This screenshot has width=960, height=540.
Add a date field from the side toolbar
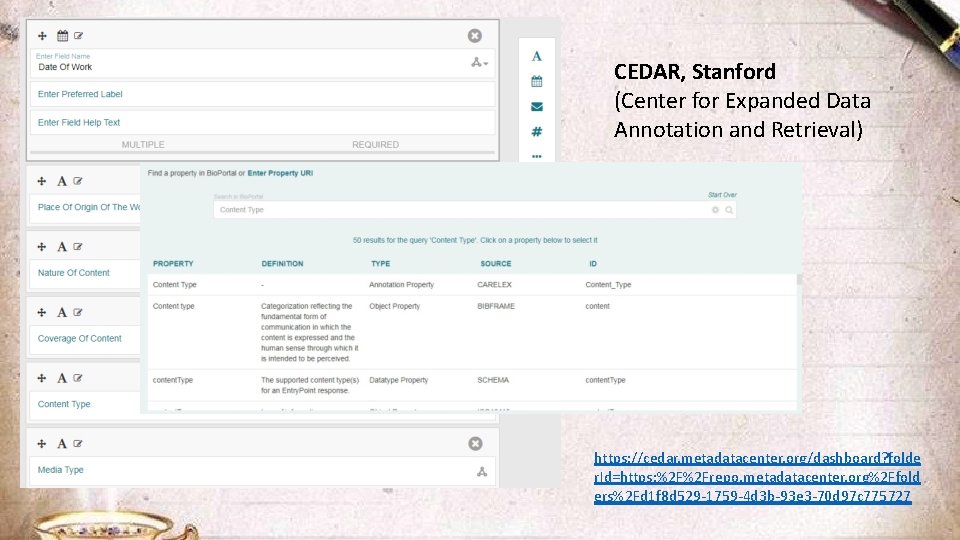coord(537,81)
